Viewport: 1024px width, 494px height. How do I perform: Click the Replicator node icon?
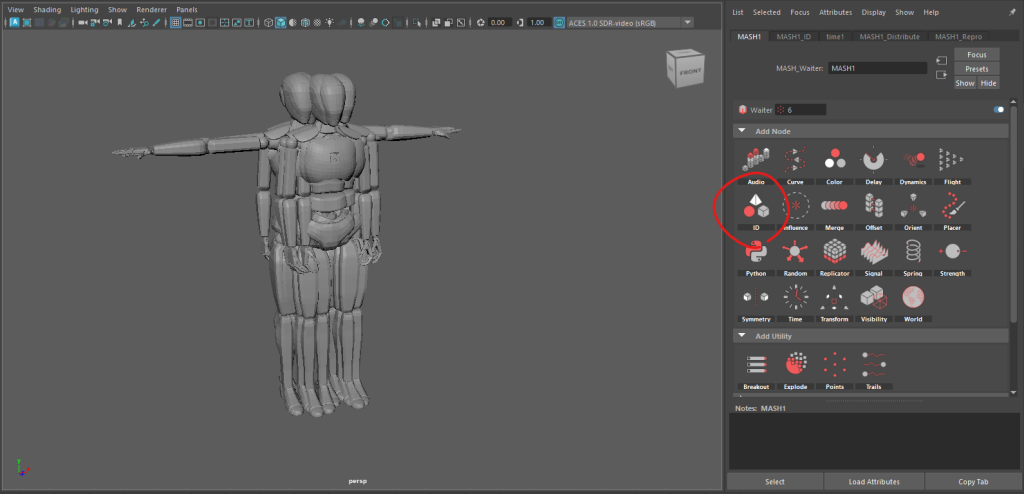[x=834, y=252]
